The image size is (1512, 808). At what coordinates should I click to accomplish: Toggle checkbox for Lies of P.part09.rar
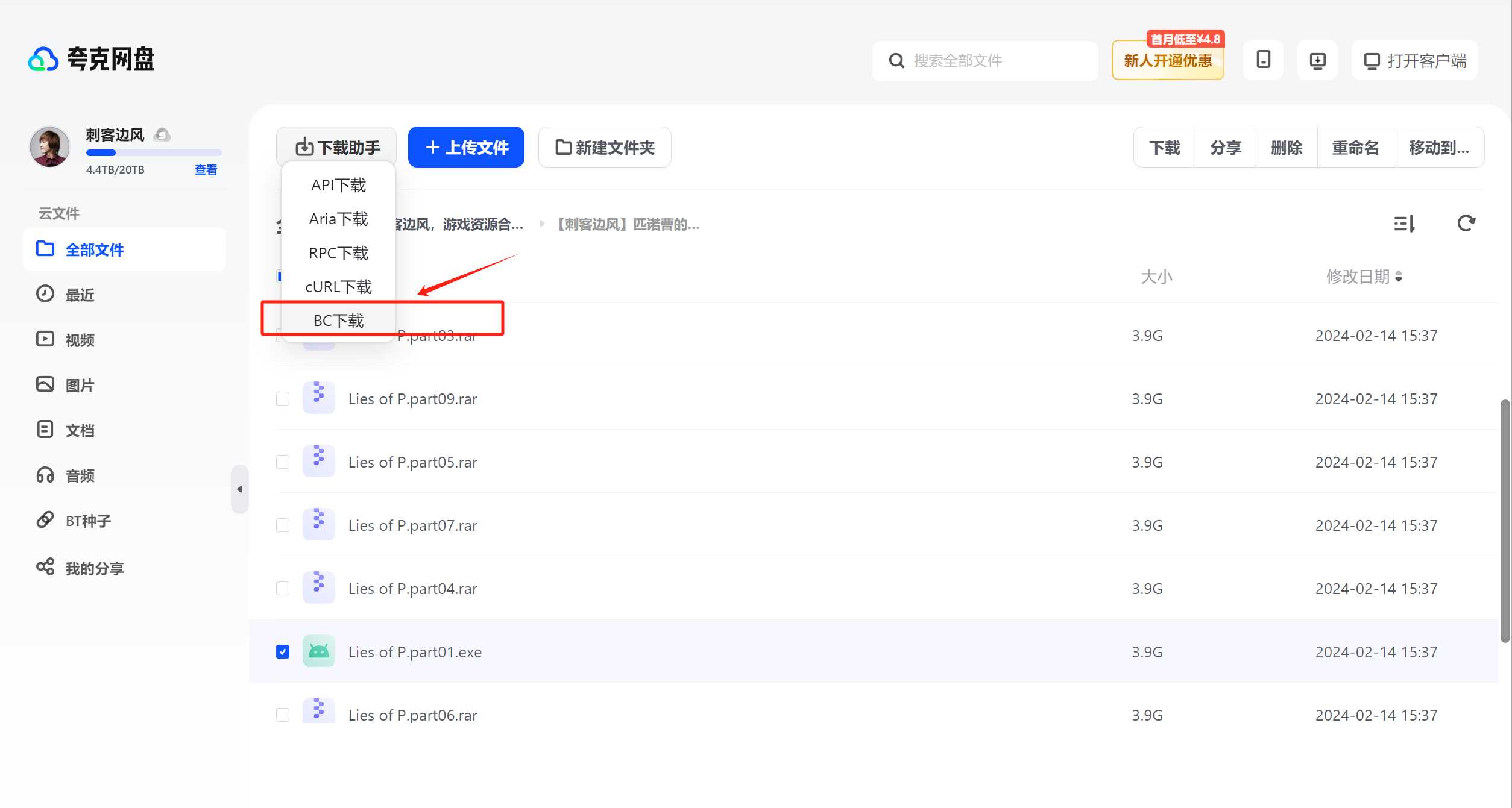283,399
